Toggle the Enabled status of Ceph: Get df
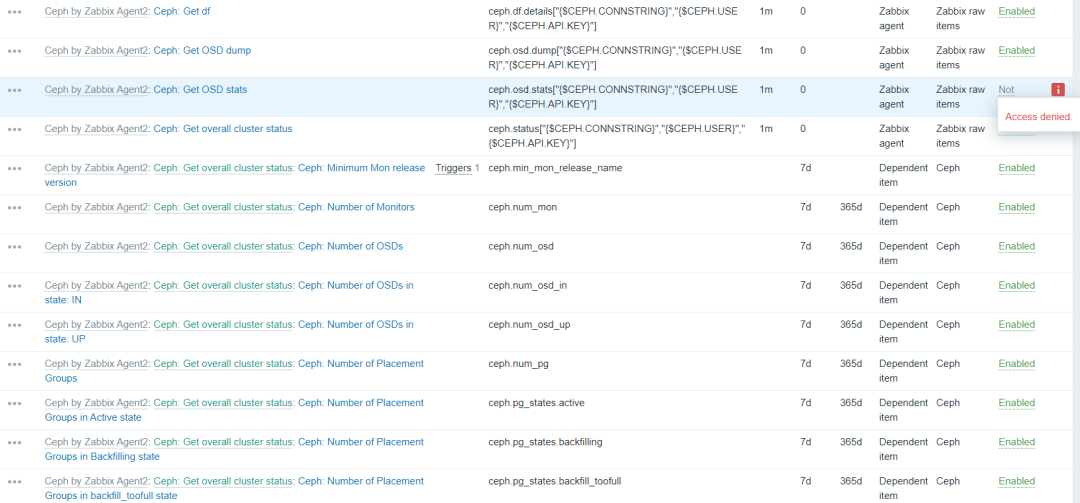Viewport: 1080px width, 503px height. tap(1017, 12)
